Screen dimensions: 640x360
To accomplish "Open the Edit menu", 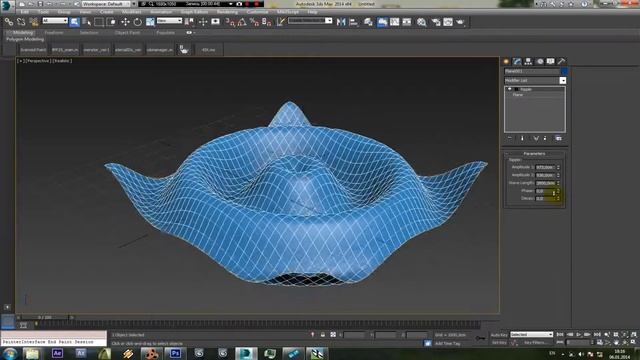I will (x=25, y=12).
